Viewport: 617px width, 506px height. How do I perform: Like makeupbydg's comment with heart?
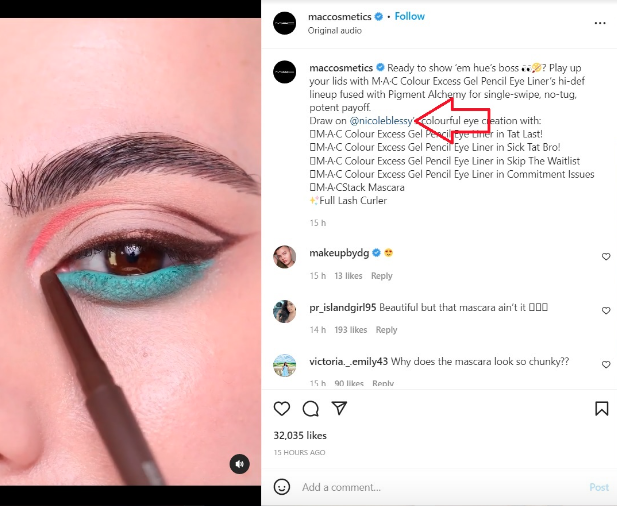(x=606, y=257)
